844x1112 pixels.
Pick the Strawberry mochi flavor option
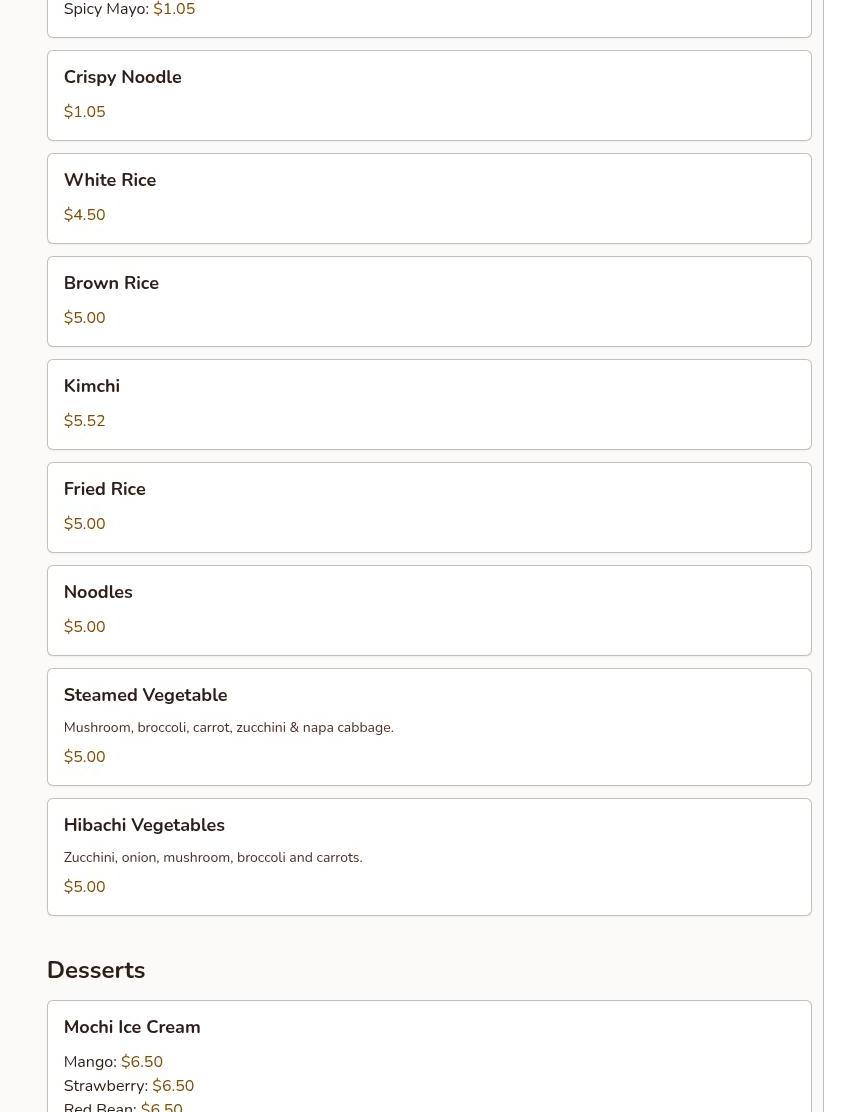(x=128, y=1086)
